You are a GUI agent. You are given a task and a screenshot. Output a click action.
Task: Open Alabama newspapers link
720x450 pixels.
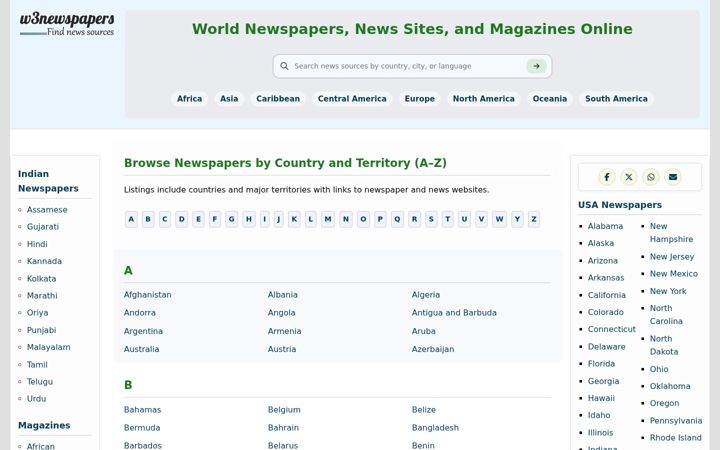(x=605, y=226)
